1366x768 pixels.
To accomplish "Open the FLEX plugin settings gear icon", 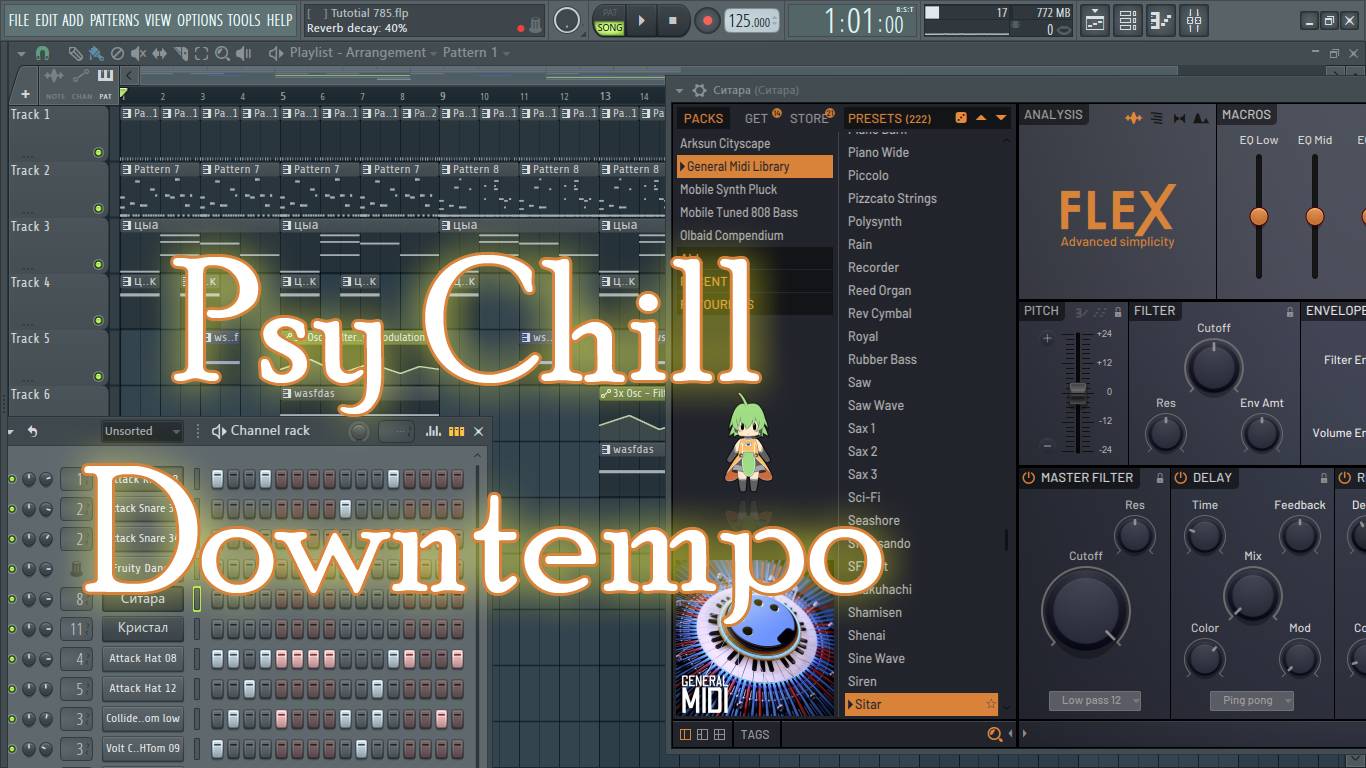I will (x=699, y=90).
